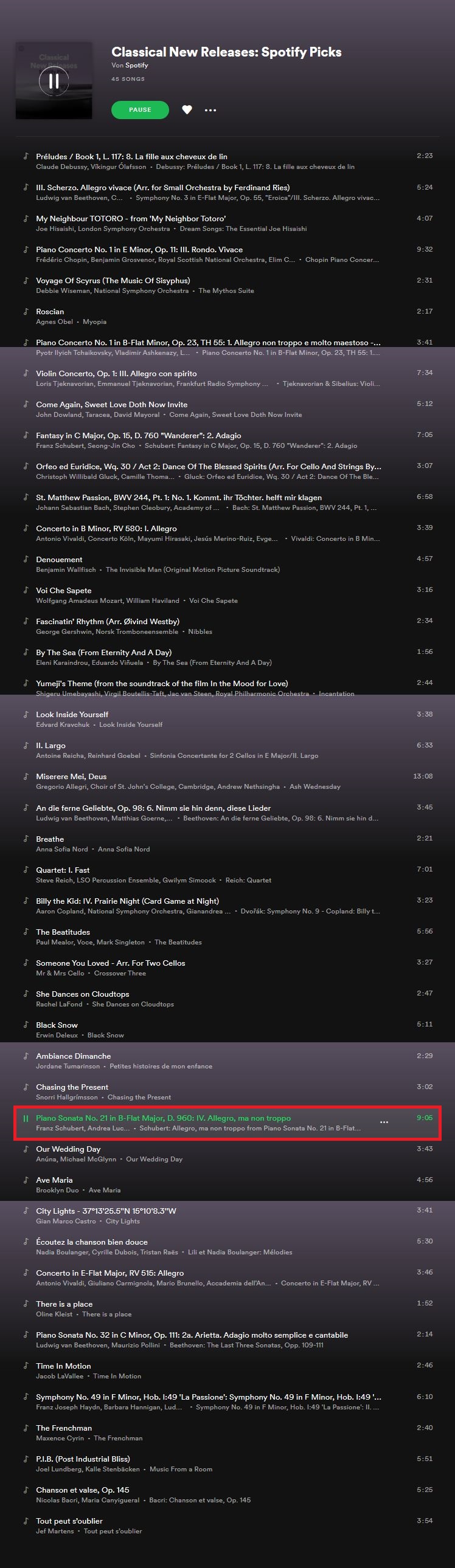Click the note icon beside Denouement
Image resolution: width=455 pixels, height=1568 pixels.
point(26,559)
